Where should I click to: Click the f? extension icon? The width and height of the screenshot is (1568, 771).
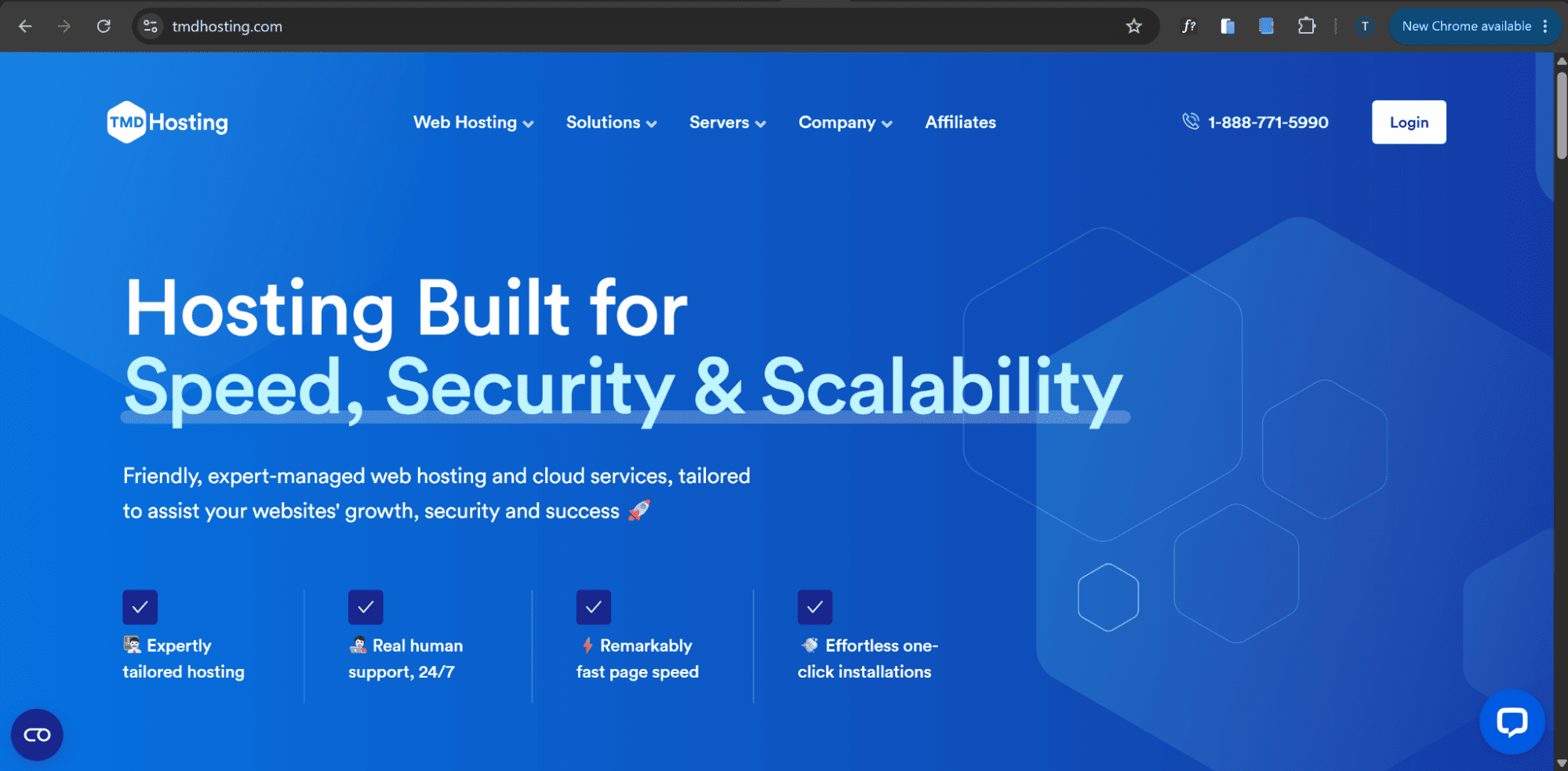click(1188, 26)
